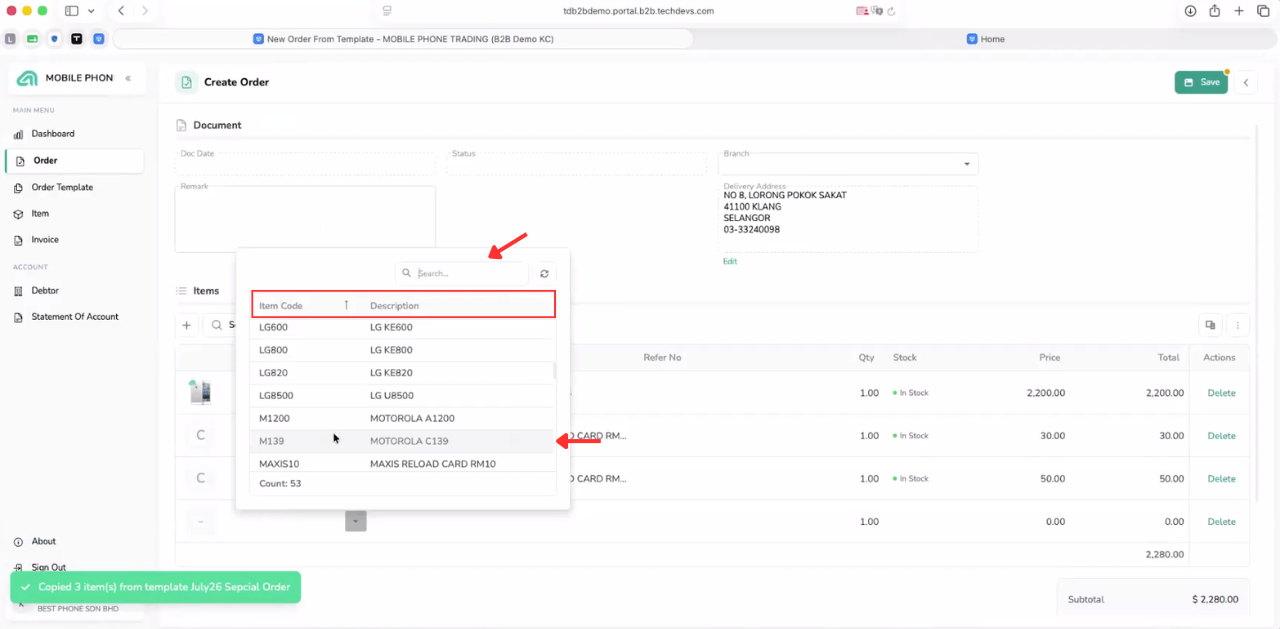Click About in the sidebar

43,541
